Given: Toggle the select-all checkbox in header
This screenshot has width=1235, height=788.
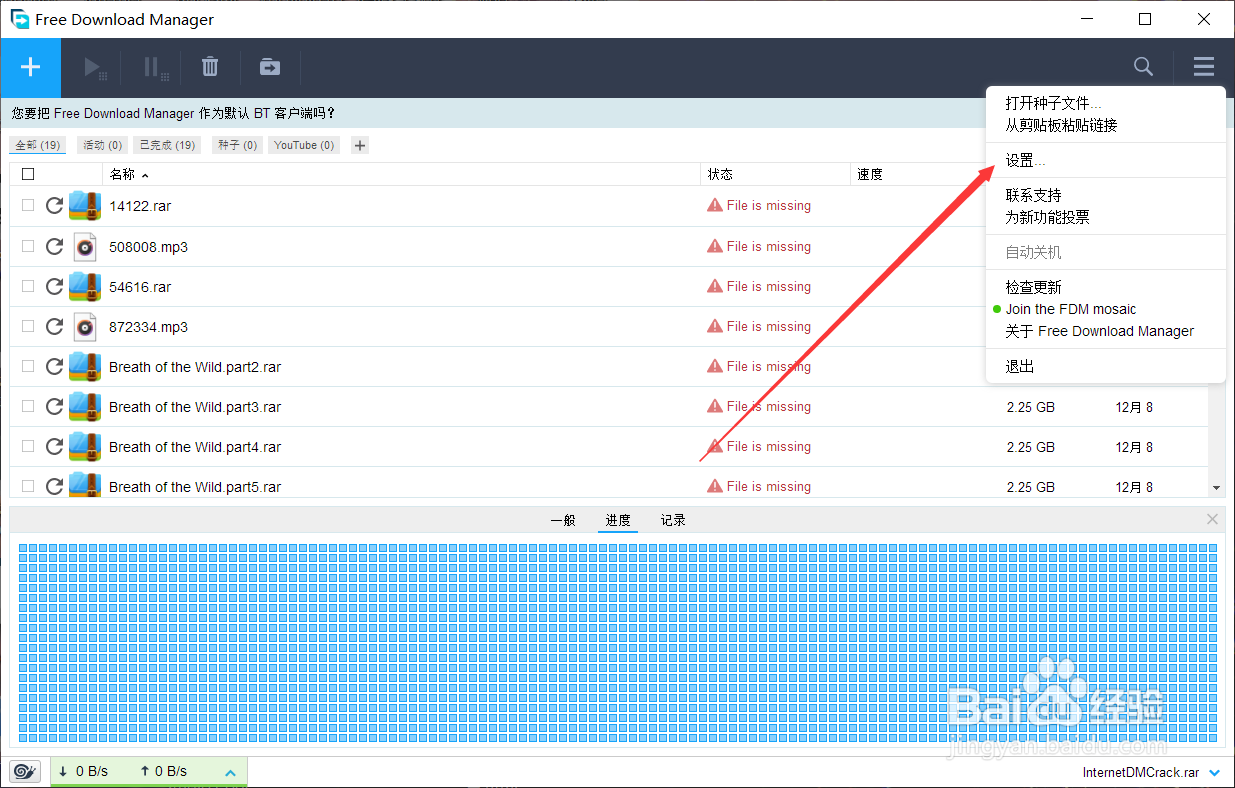Looking at the screenshot, I should (x=28, y=174).
